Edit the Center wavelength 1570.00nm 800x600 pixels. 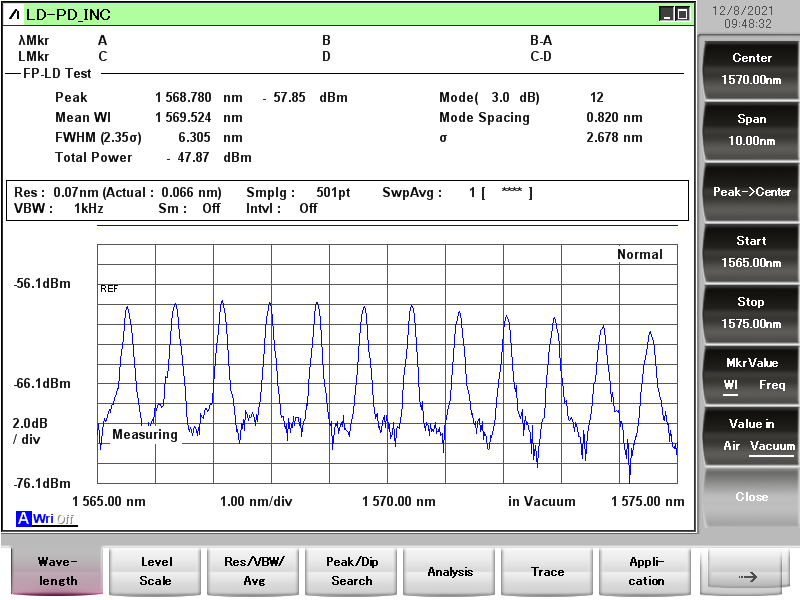tap(751, 69)
